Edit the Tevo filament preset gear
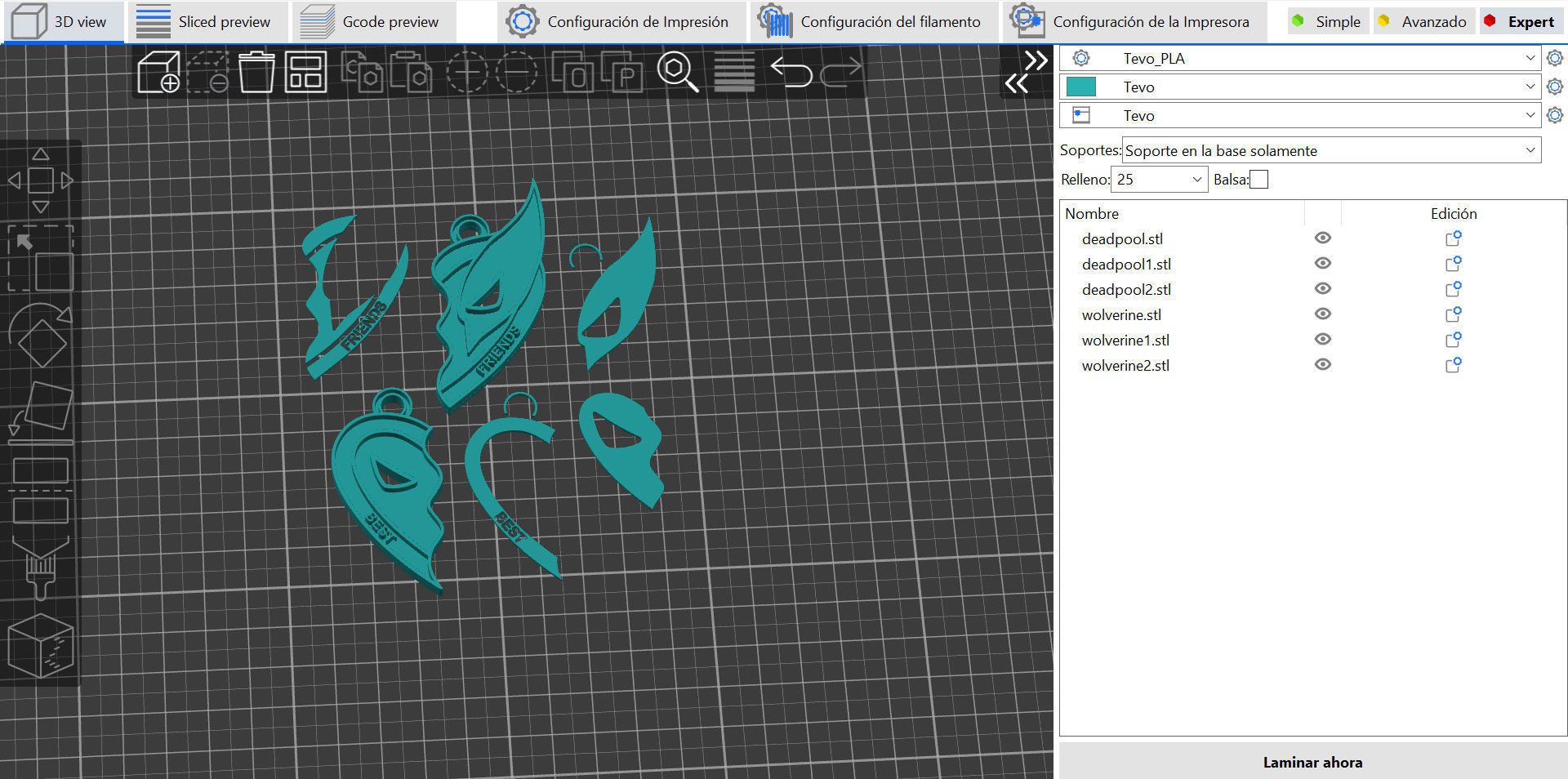 (1555, 87)
